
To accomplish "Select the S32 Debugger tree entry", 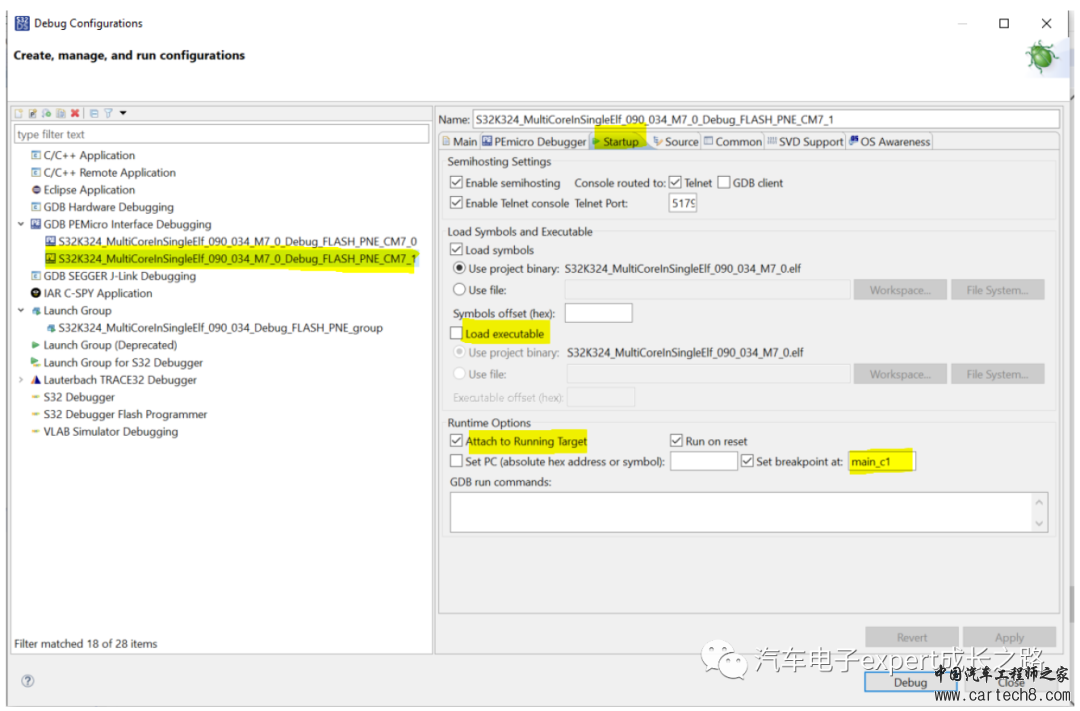I will coord(79,397).
